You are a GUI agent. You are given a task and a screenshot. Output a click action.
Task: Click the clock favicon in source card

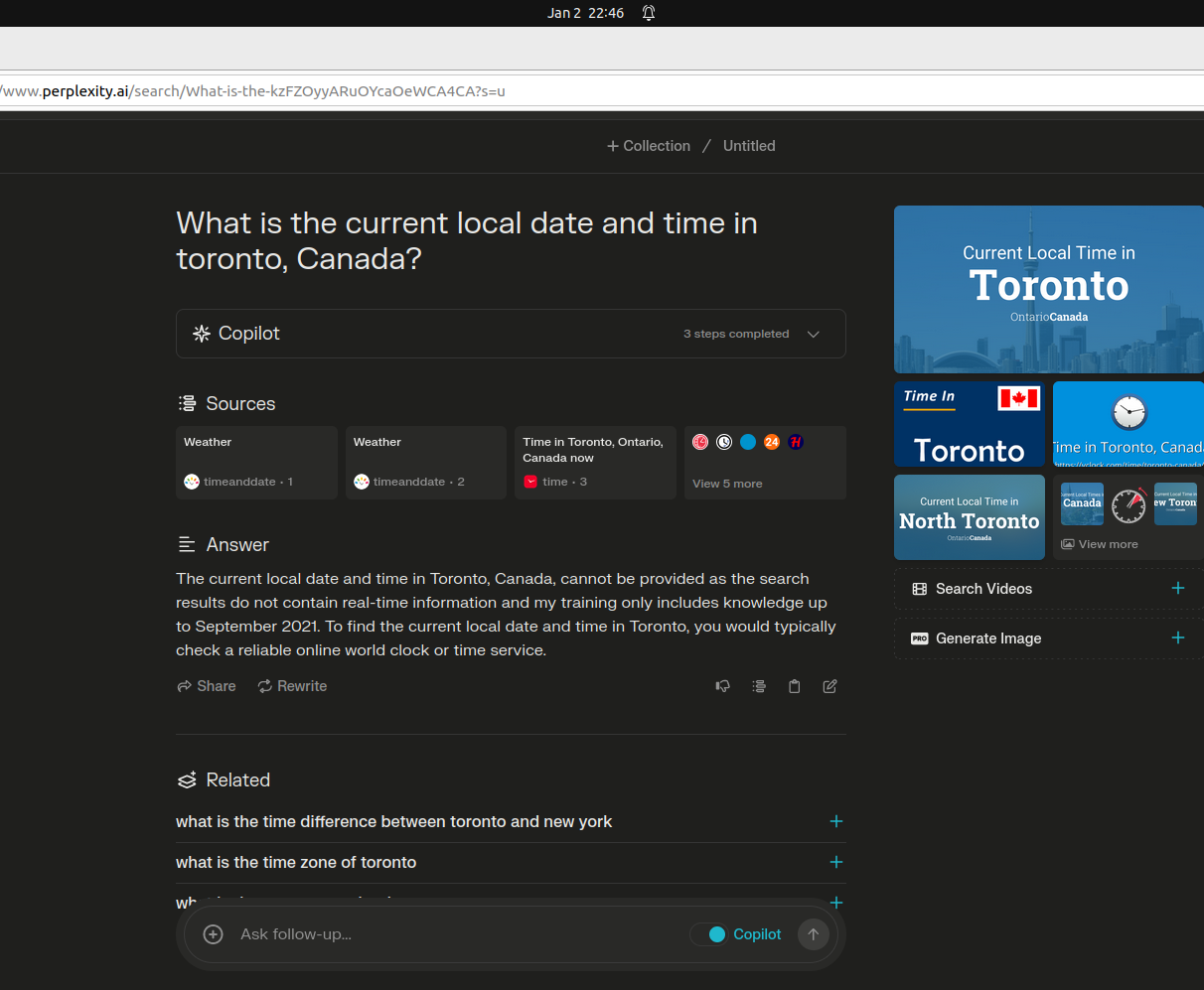click(x=724, y=442)
